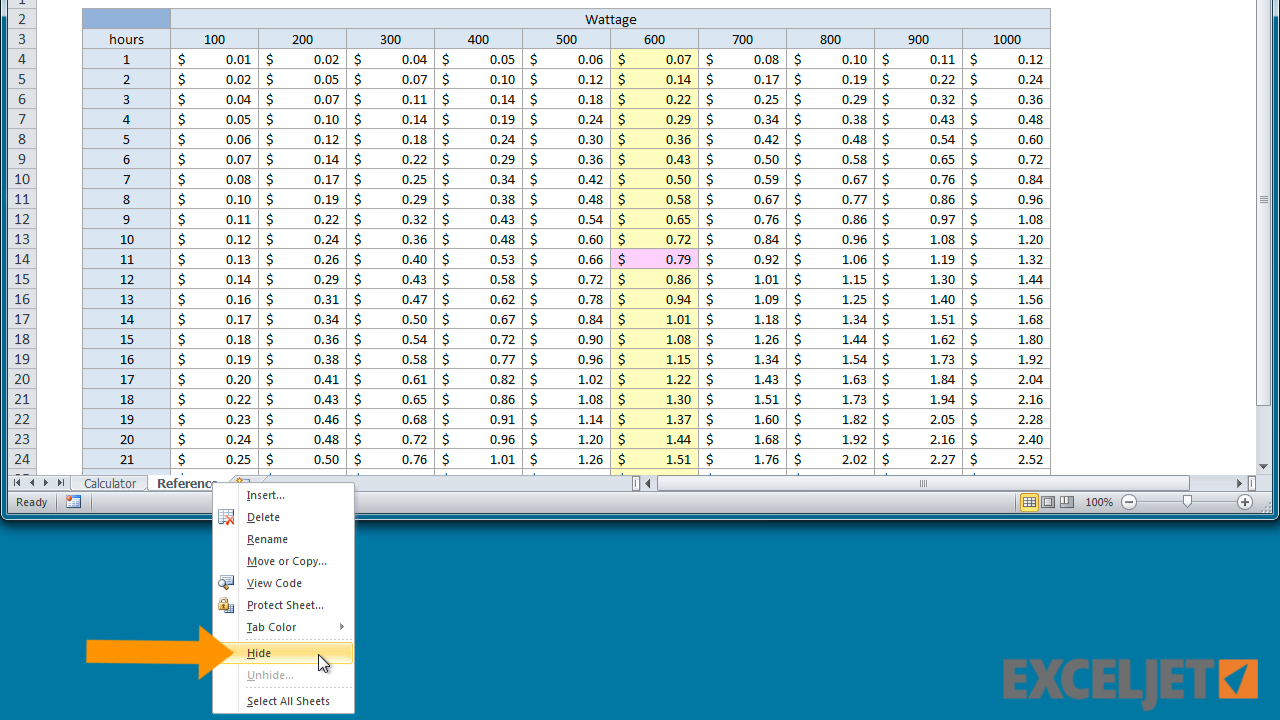Switch to the Calculator sheet tab

[110, 483]
